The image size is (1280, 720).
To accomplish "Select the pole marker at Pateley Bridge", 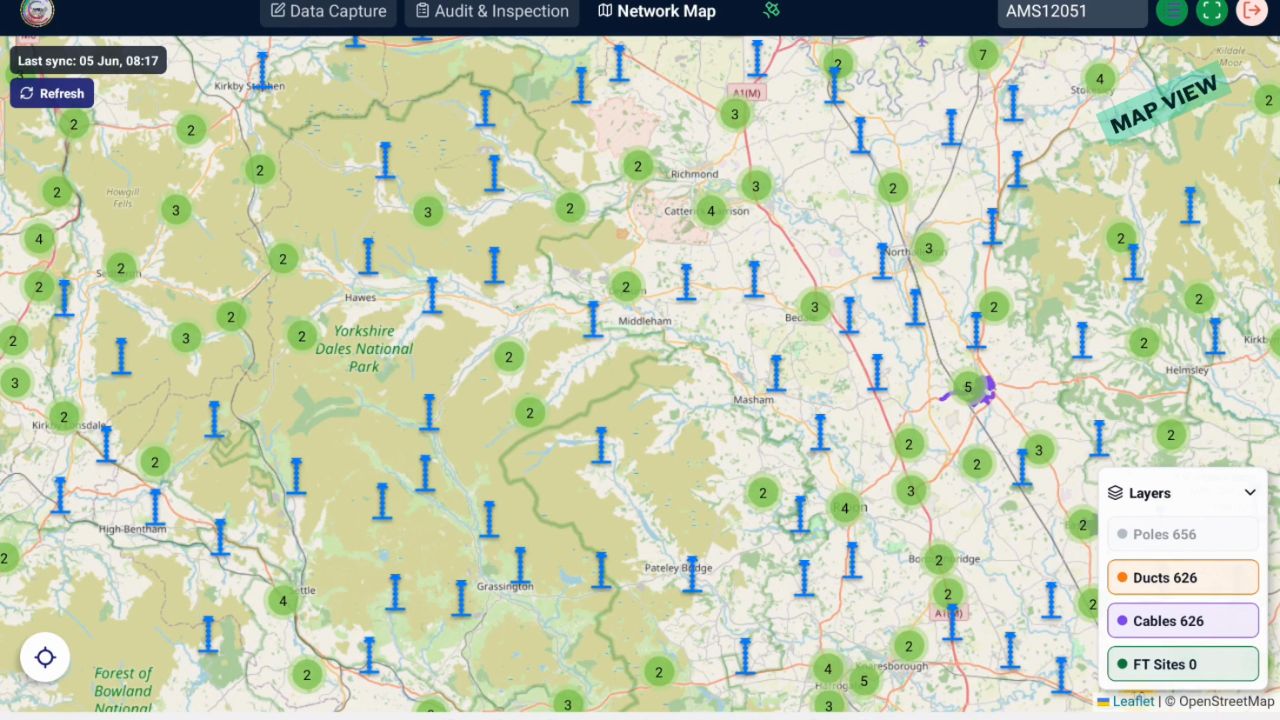I will tap(691, 574).
